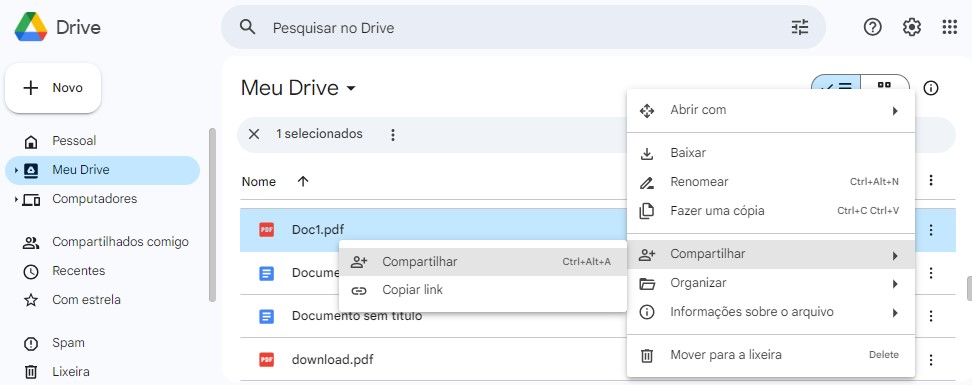Open Spam in sidebar

(102, 343)
